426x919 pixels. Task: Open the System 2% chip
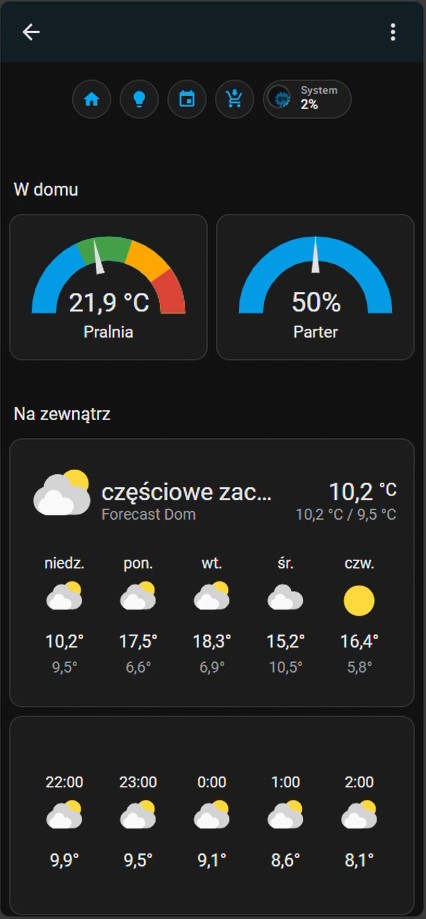tap(307, 99)
